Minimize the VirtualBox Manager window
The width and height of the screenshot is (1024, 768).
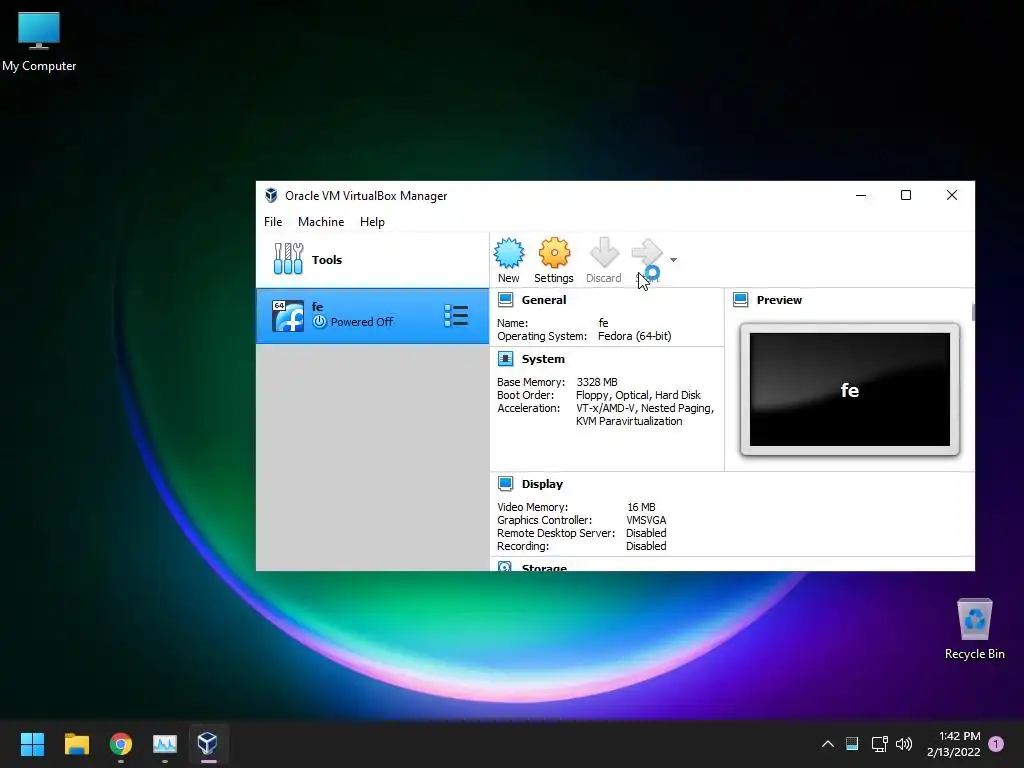pos(861,195)
